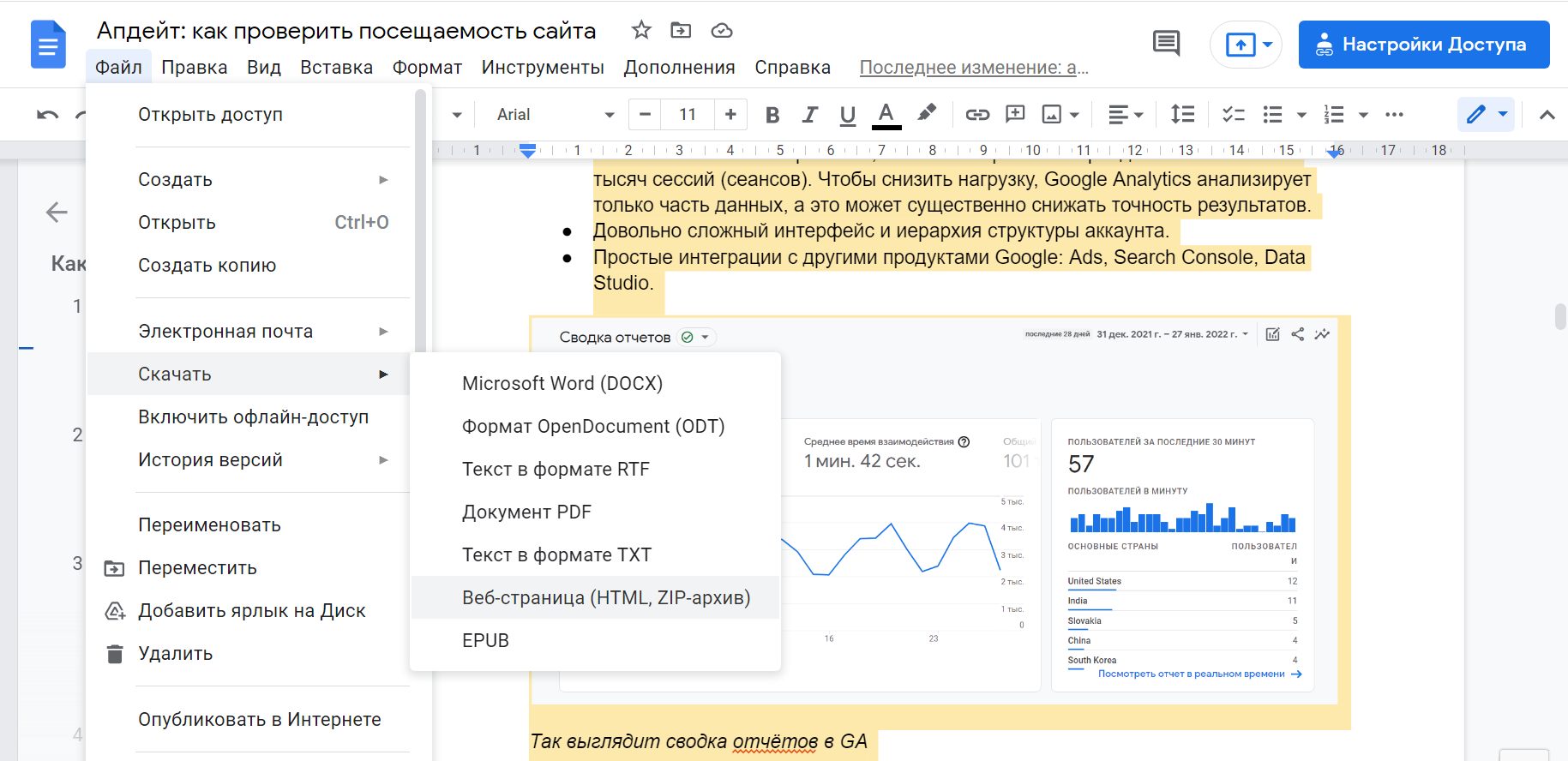Screen dimensions: 1568x761
Task: Open the Правка menu
Action: [195, 67]
